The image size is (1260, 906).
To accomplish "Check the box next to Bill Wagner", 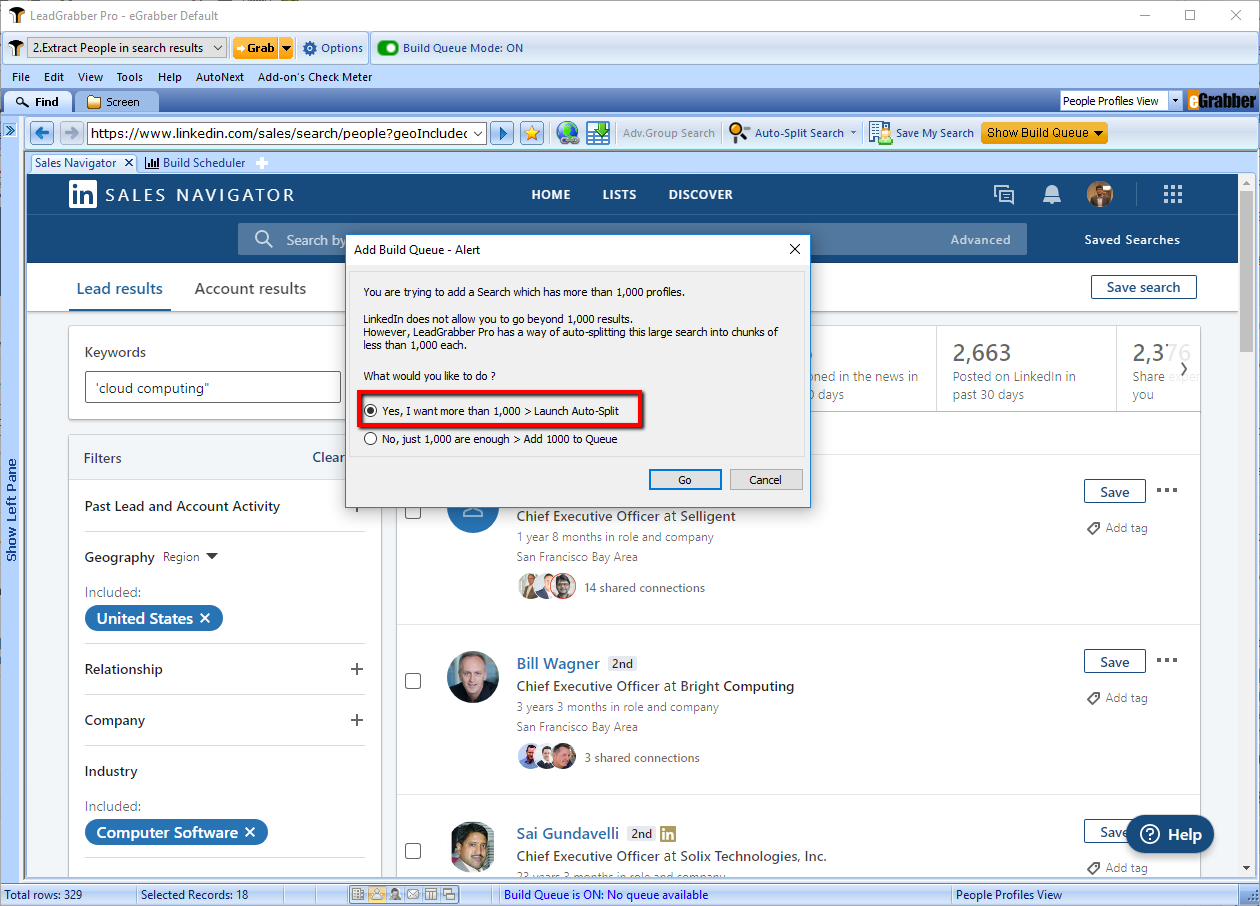I will (413, 681).
